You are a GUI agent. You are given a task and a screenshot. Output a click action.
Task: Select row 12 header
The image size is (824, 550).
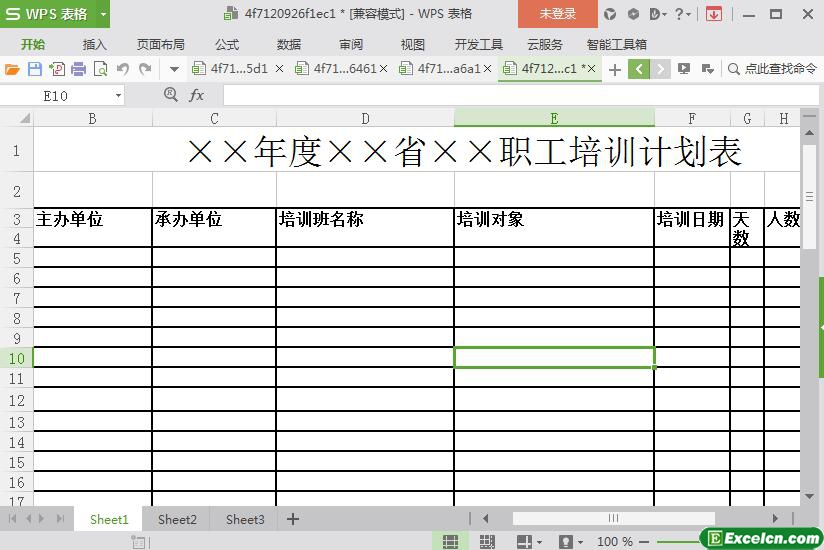coord(16,400)
